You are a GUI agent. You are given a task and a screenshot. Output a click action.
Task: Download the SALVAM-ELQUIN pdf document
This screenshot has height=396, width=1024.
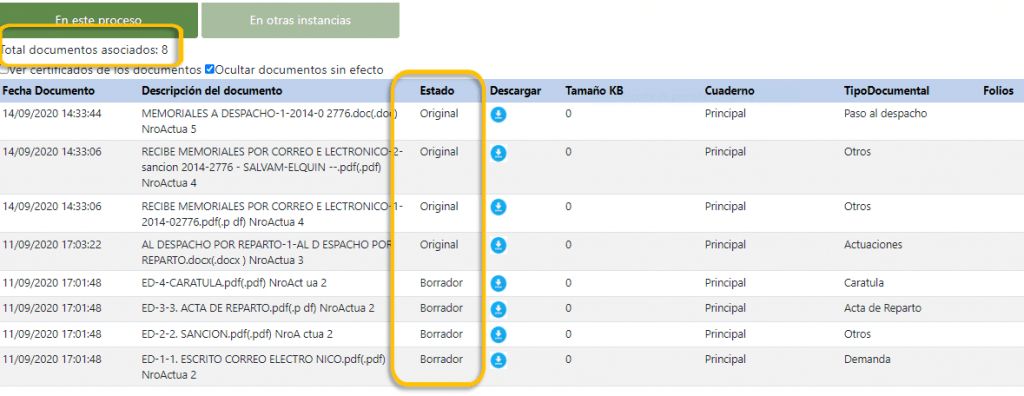498,154
